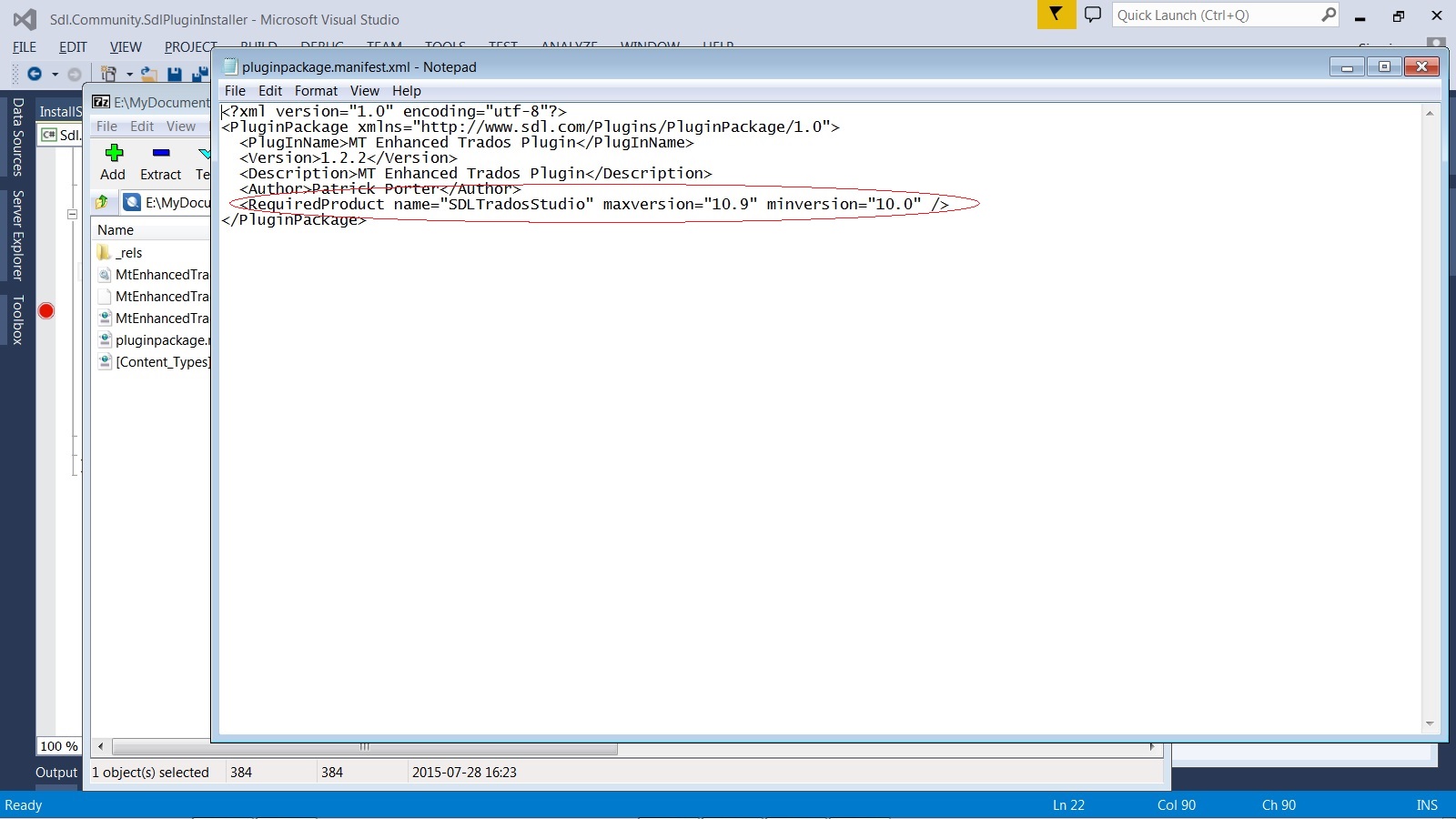The width and height of the screenshot is (1456, 819).
Task: Select the _rels folder in 7-Zip
Action: (129, 253)
